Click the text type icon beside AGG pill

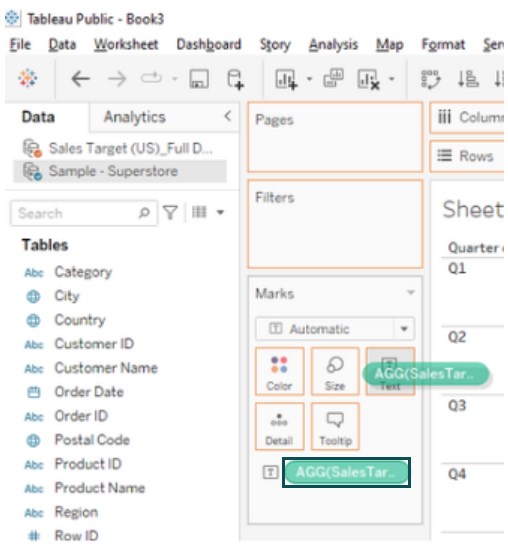[270, 472]
